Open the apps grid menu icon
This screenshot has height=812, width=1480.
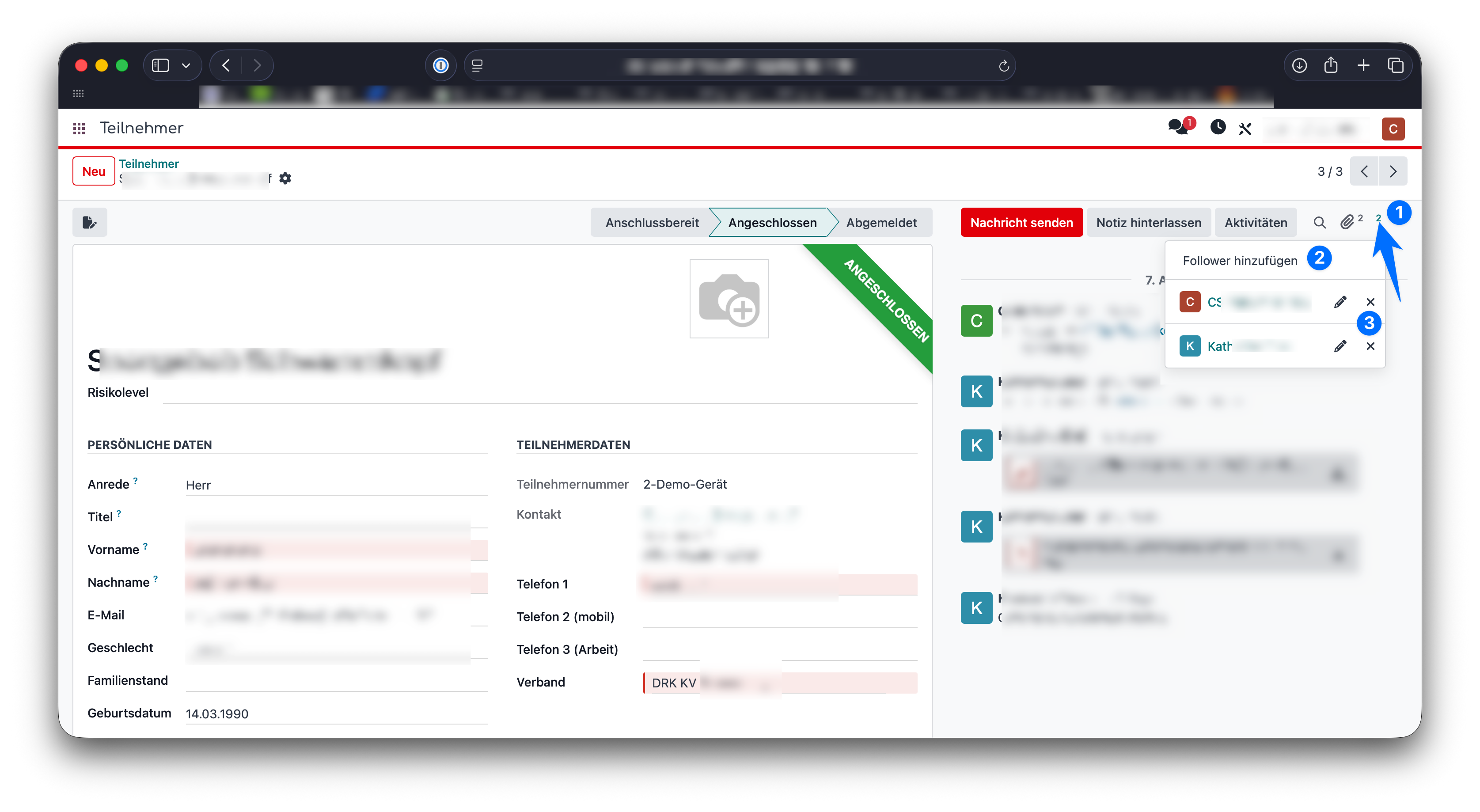pyautogui.click(x=79, y=128)
